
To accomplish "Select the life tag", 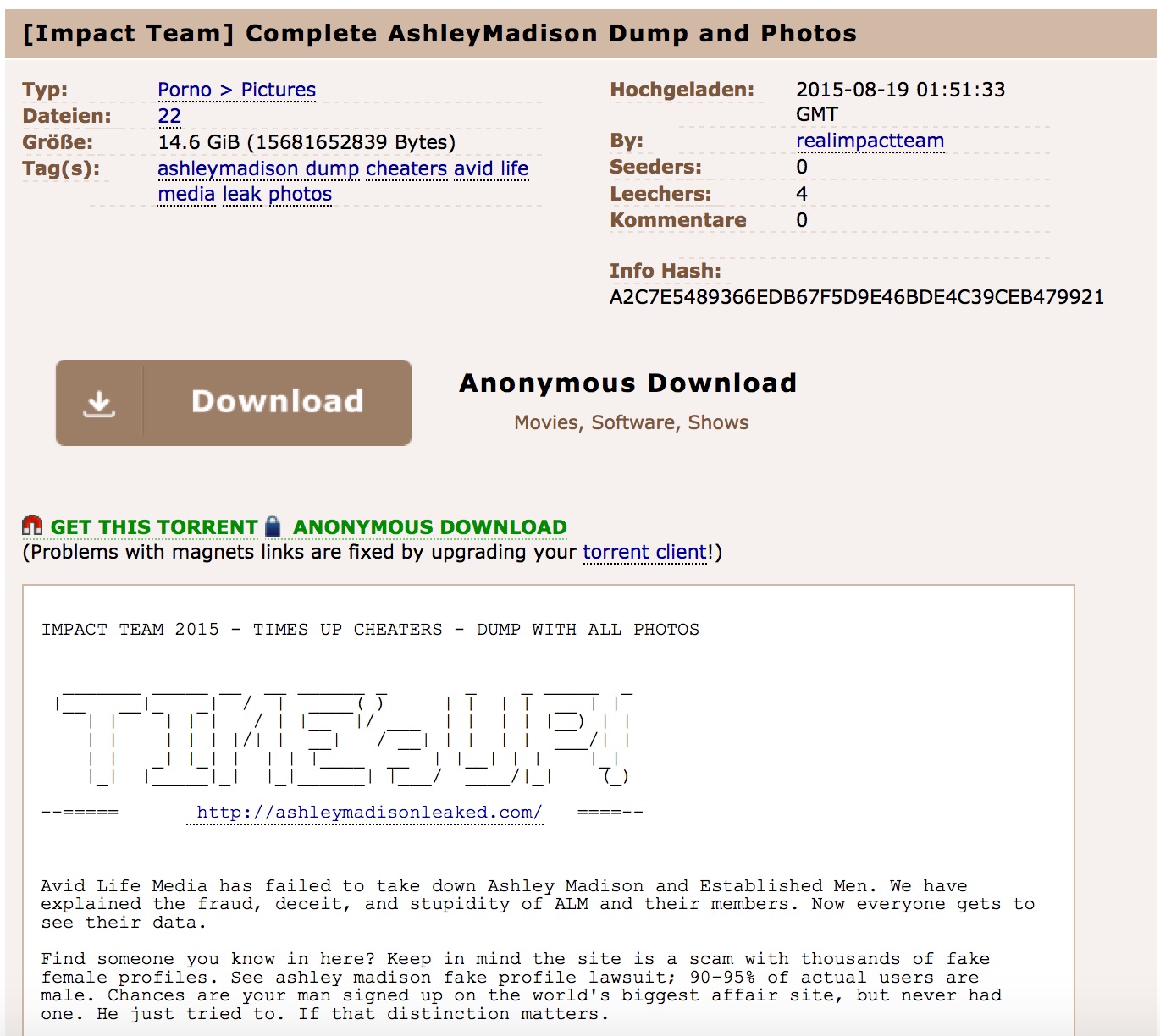I will (x=514, y=168).
